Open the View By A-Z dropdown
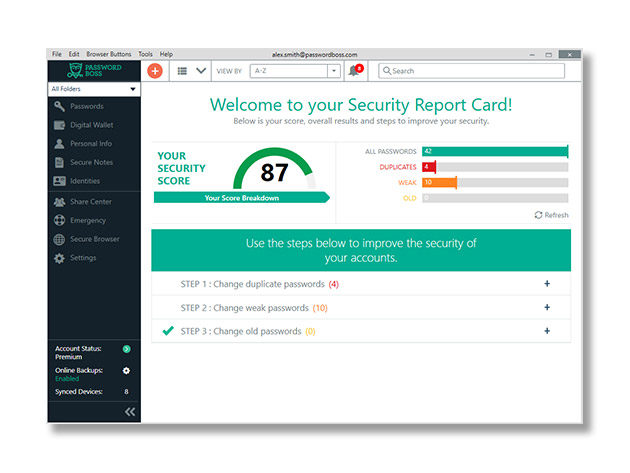The height and width of the screenshot is (473, 630). [295, 71]
